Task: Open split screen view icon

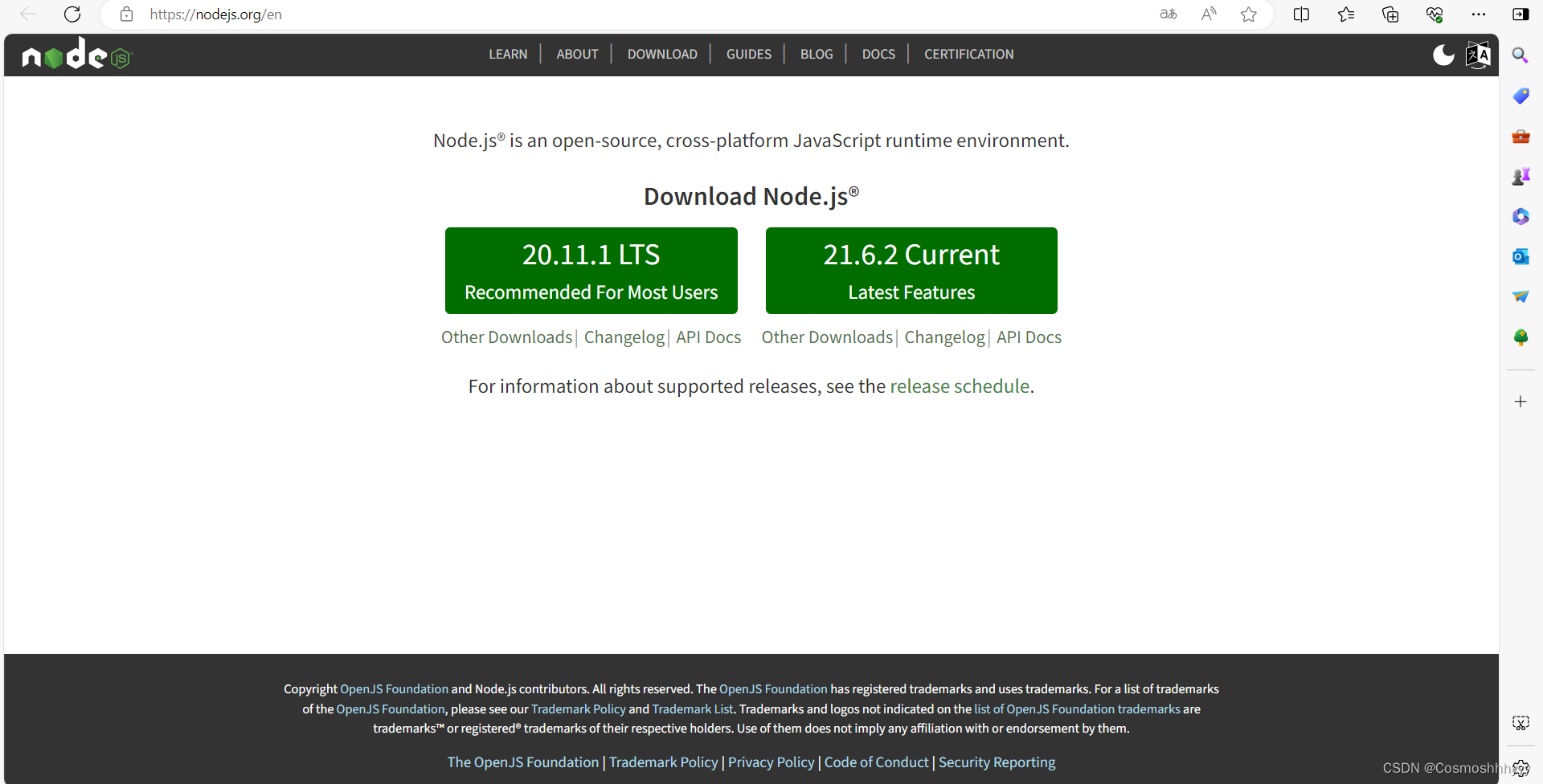Action: 1302,14
